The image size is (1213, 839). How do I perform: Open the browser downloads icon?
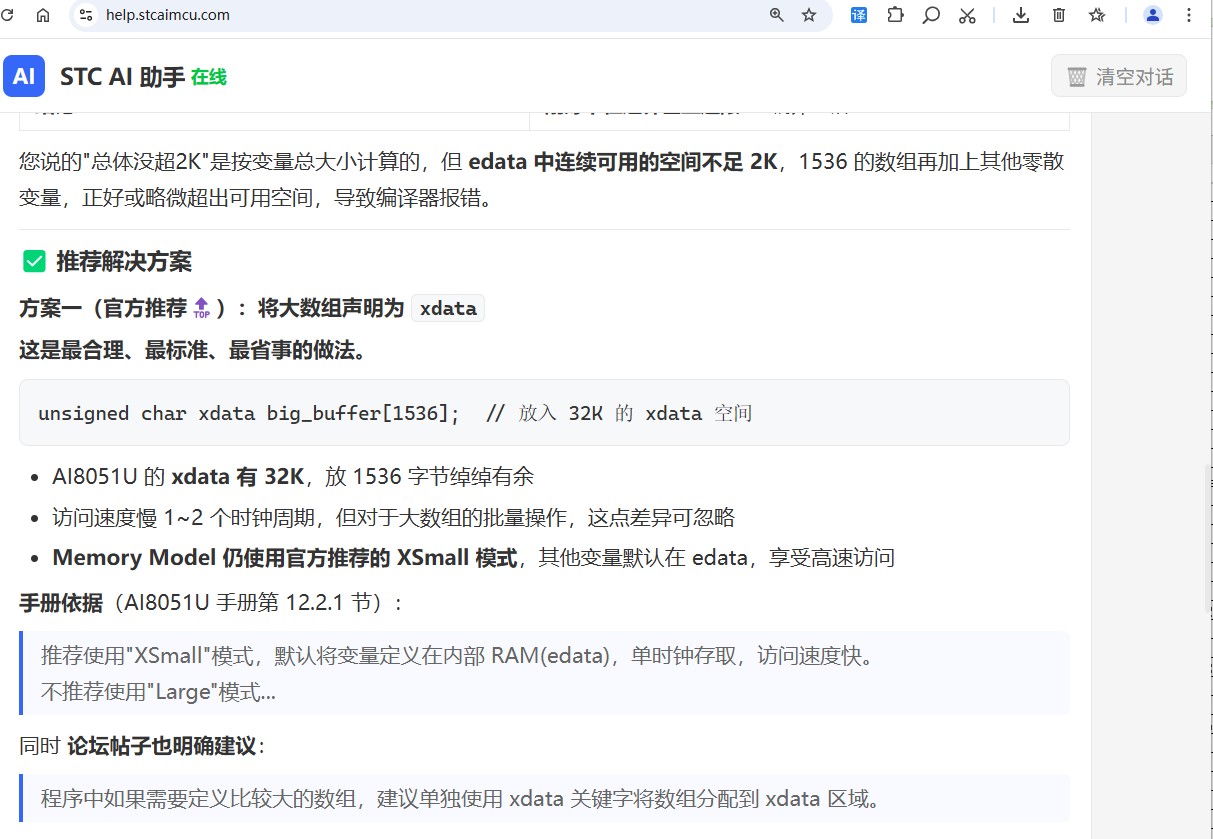[x=1021, y=15]
